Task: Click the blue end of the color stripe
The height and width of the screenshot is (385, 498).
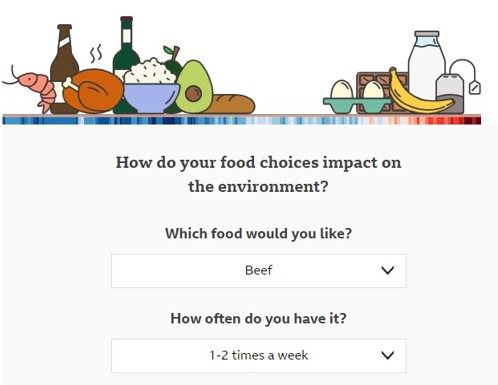Action: [x=13, y=120]
